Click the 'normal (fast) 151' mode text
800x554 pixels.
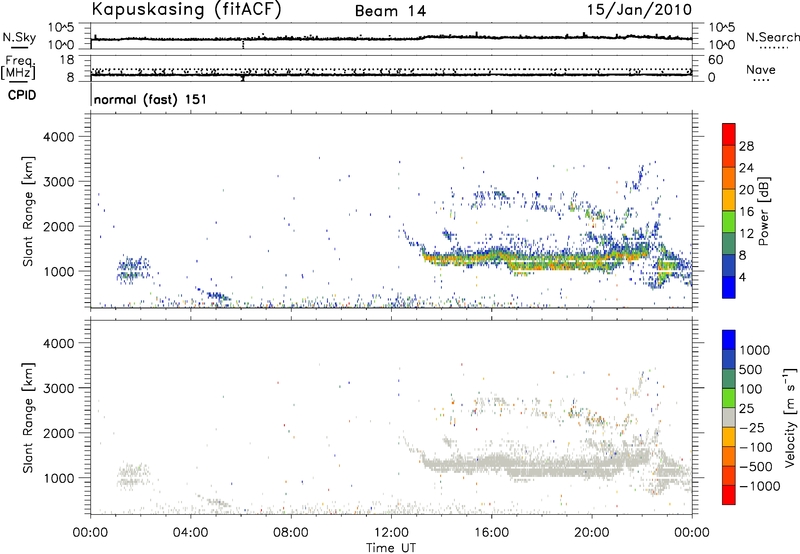coord(150,99)
